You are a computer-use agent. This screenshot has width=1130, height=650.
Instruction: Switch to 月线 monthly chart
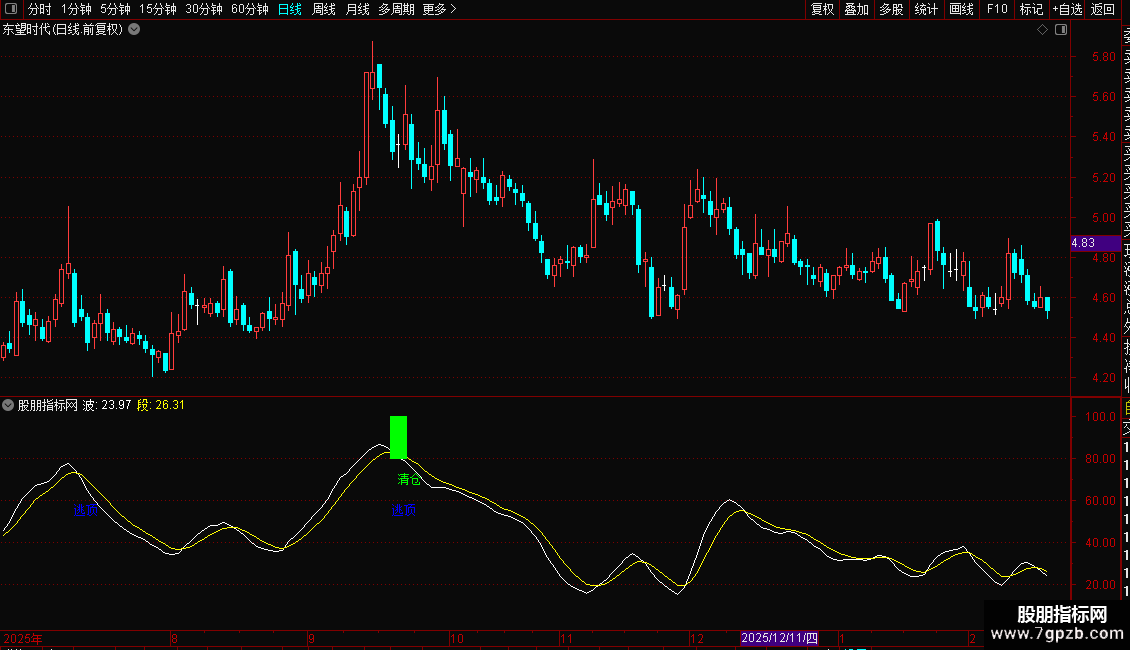(357, 9)
